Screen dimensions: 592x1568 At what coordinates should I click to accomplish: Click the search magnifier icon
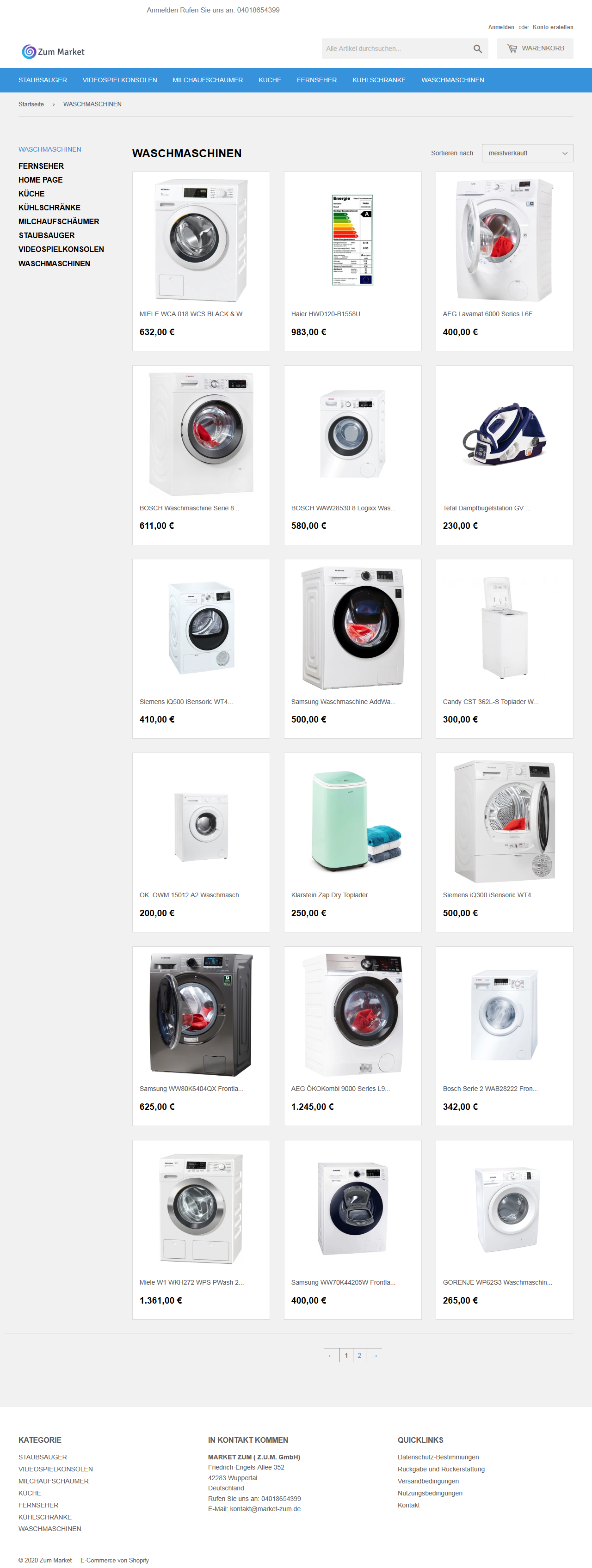coord(477,49)
